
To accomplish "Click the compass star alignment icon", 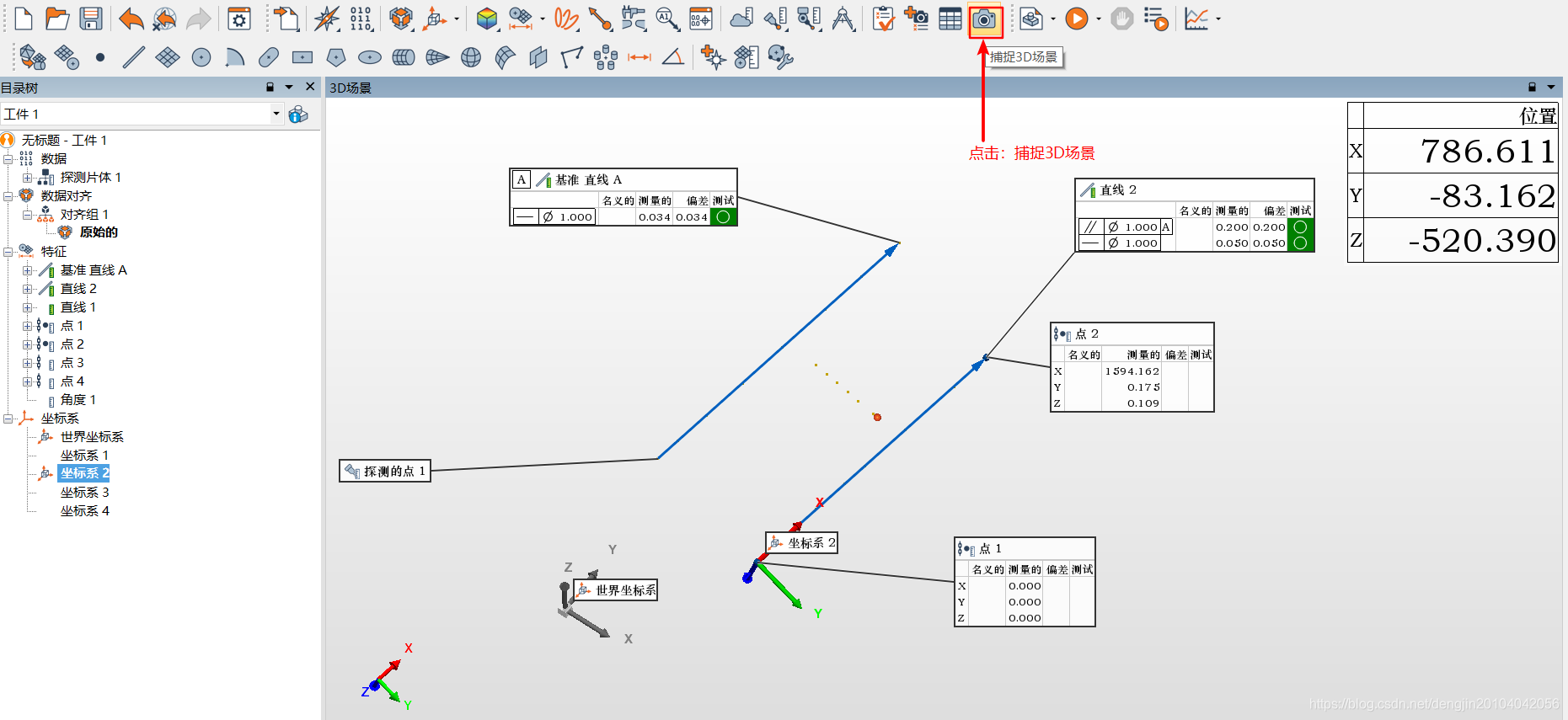I will click(x=326, y=19).
